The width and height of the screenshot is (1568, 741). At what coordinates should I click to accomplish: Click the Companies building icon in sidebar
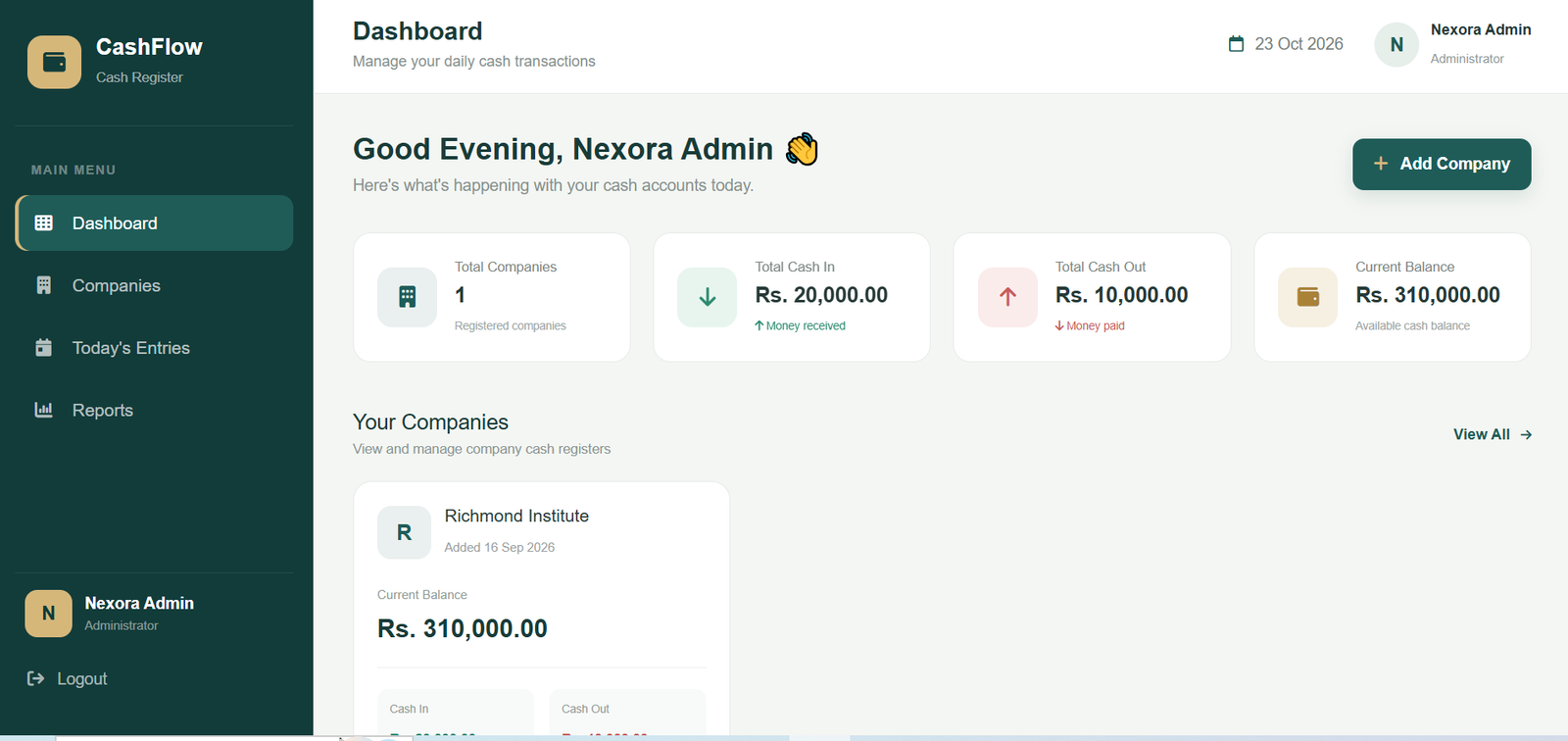point(44,285)
